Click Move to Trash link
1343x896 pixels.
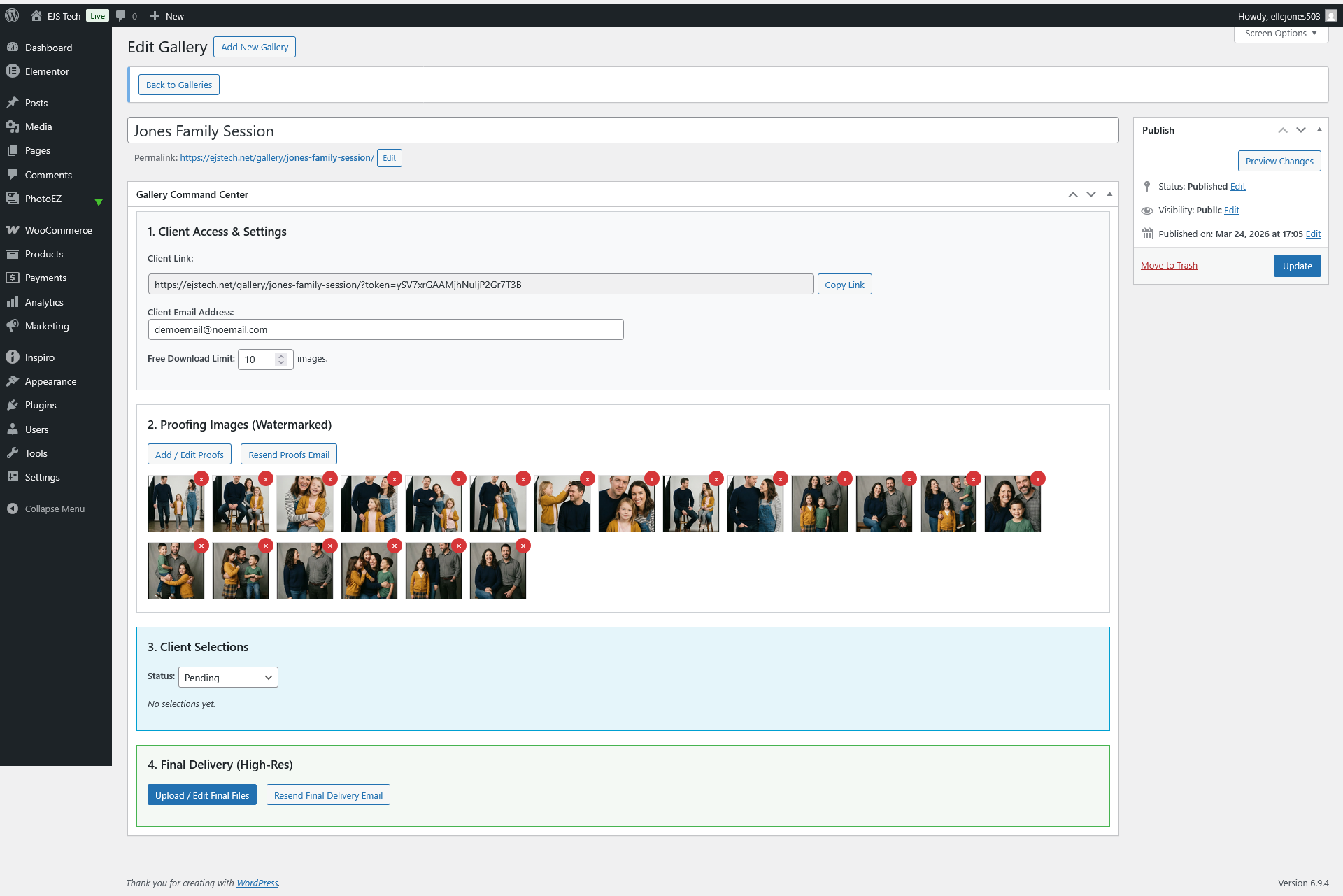pyautogui.click(x=1169, y=266)
